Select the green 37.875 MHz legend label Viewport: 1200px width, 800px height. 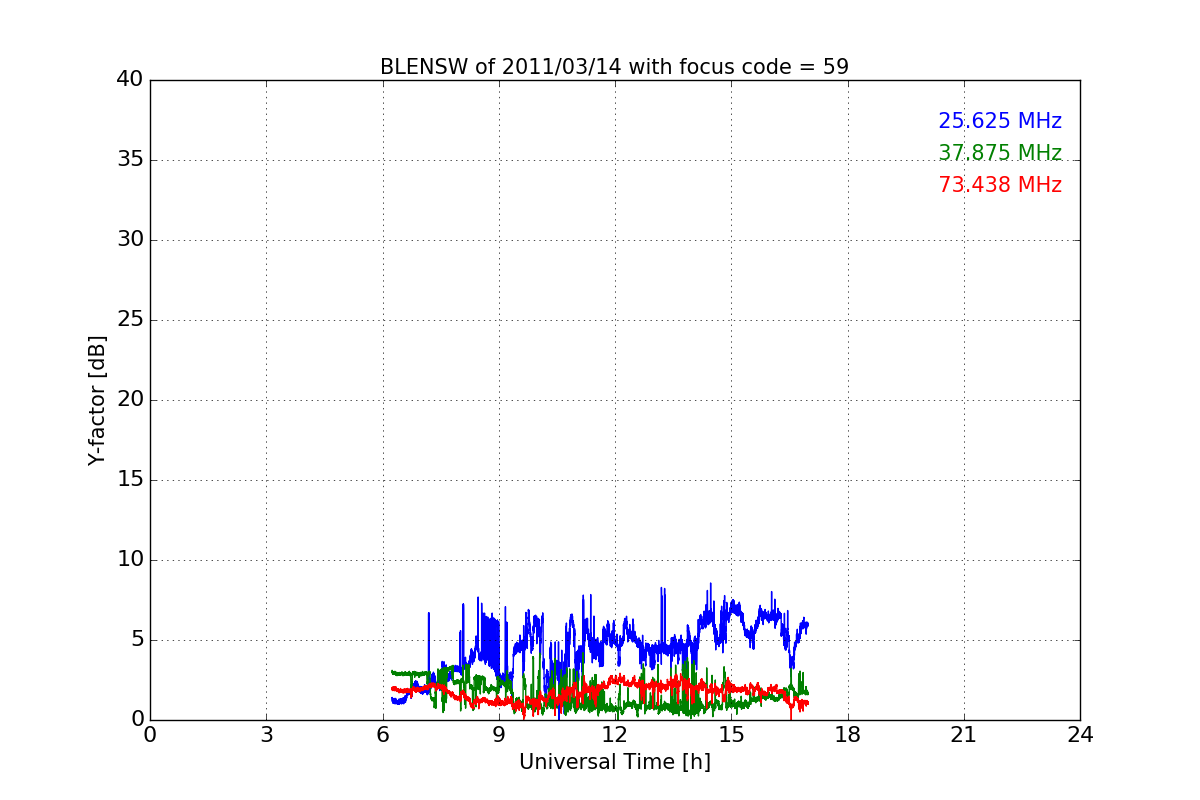1000,153
